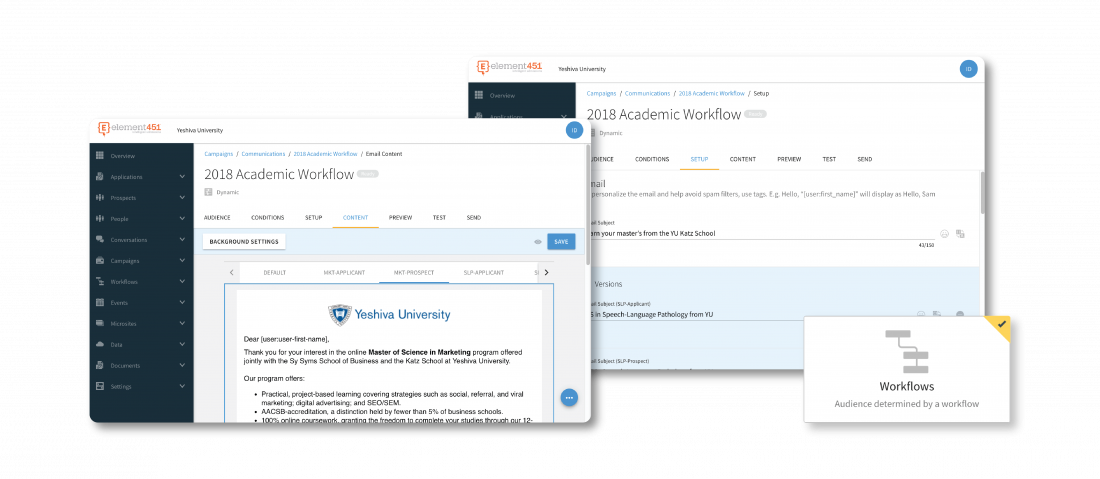Expand Settings chevron in front sidebar
1100x479 pixels.
182,386
